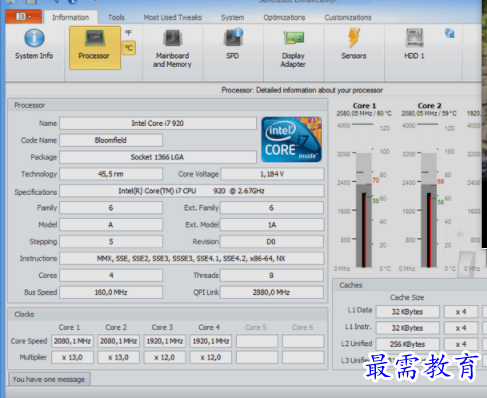Switch temperature units to Fahrenheit
487x398 pixels.
128,33
